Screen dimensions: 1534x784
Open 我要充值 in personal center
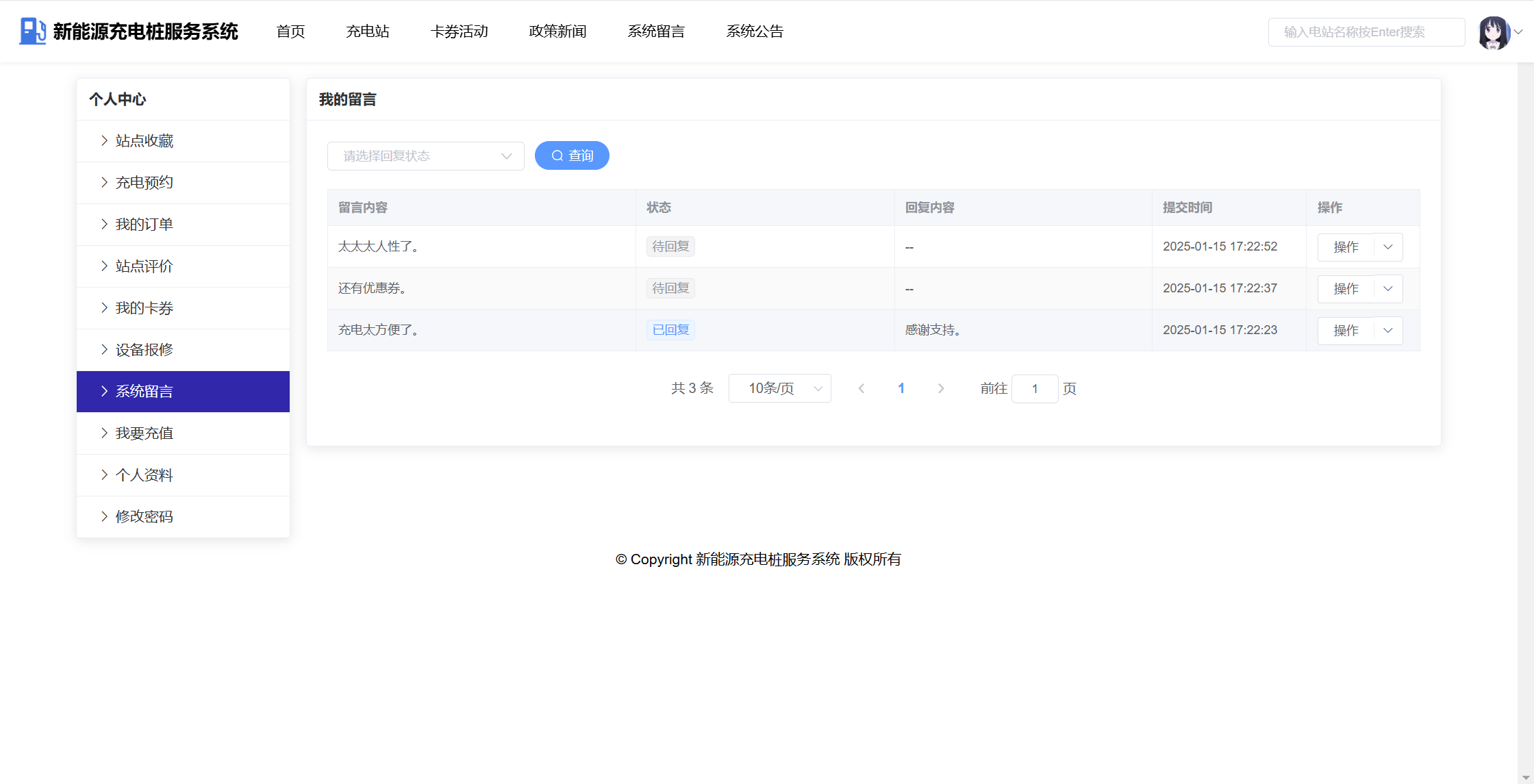tap(144, 433)
